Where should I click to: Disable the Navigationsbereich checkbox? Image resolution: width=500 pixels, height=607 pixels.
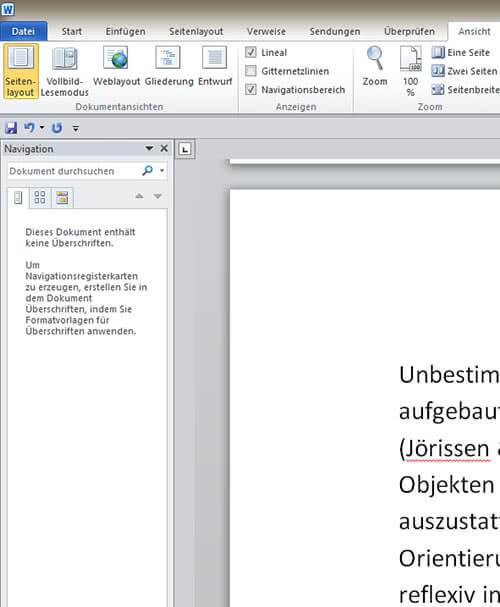pos(251,89)
